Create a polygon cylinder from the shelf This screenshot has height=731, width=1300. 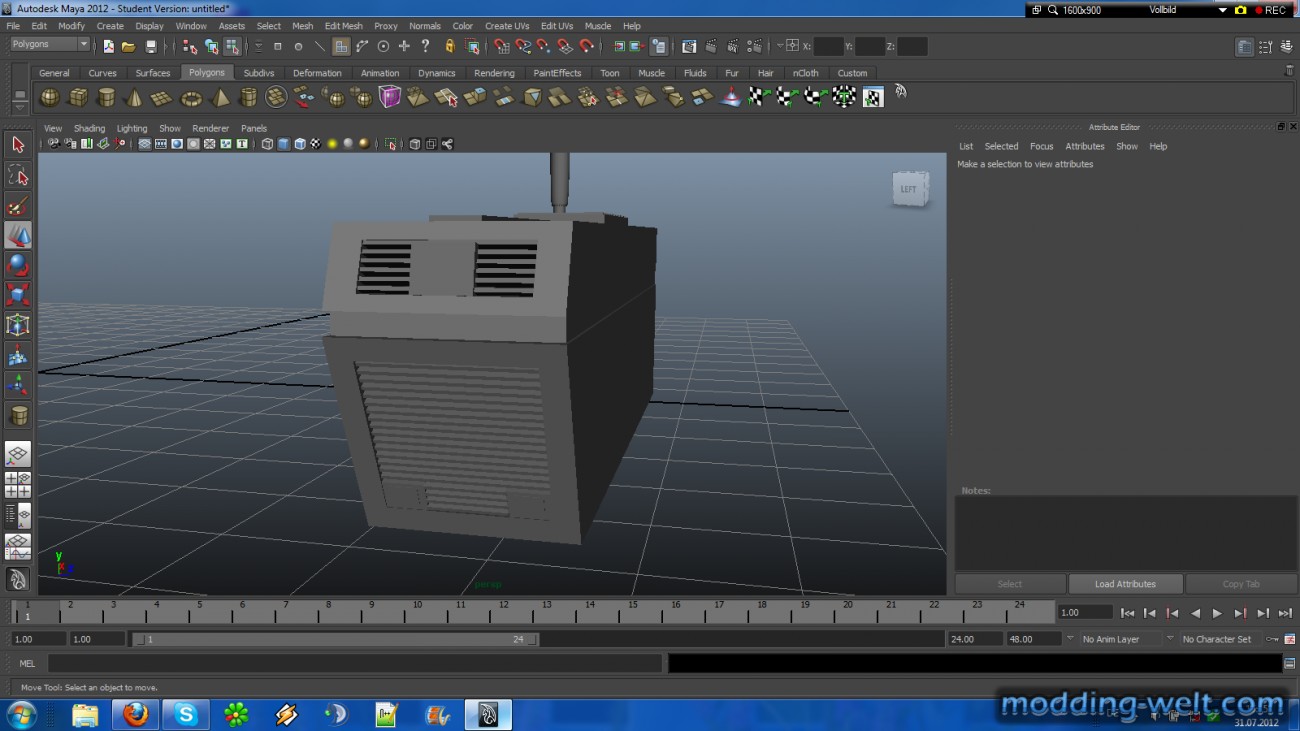[x=106, y=97]
